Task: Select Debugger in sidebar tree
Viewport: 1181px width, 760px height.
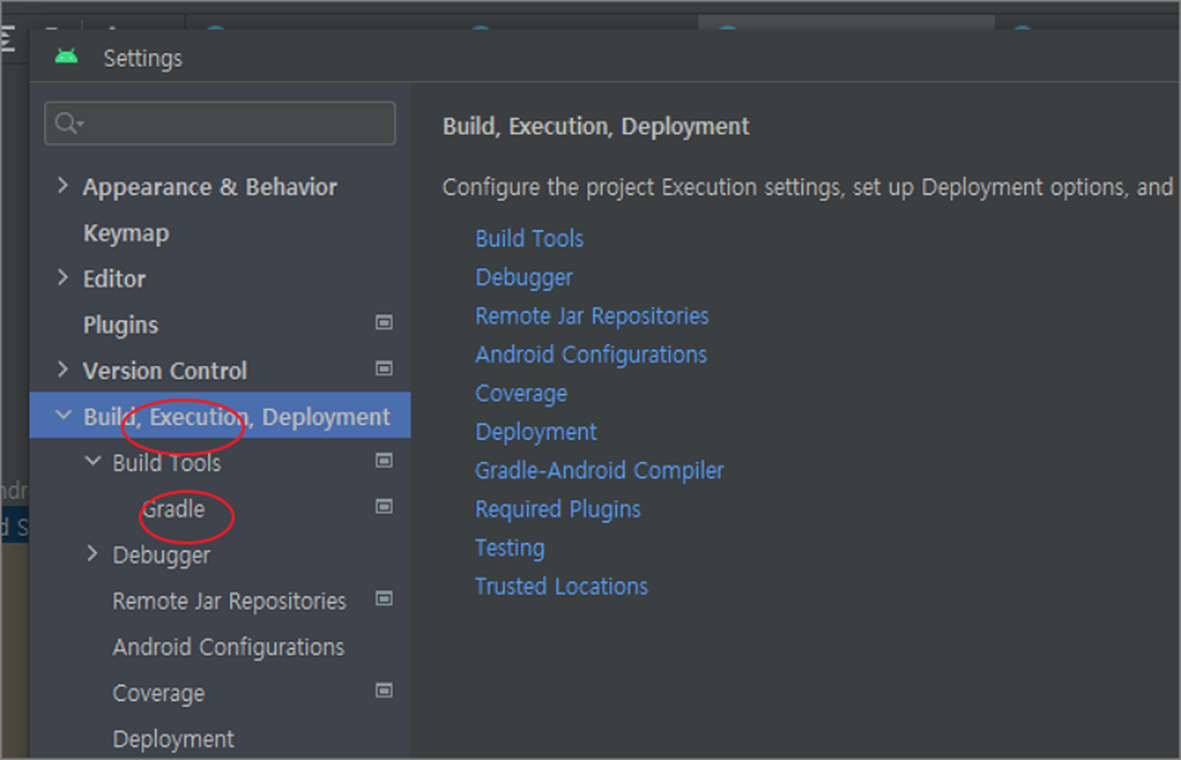Action: point(161,556)
